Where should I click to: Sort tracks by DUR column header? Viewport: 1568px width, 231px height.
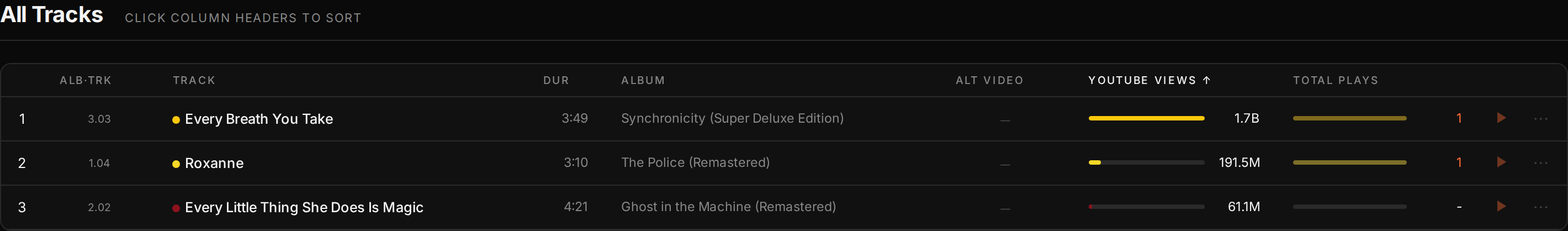556,81
